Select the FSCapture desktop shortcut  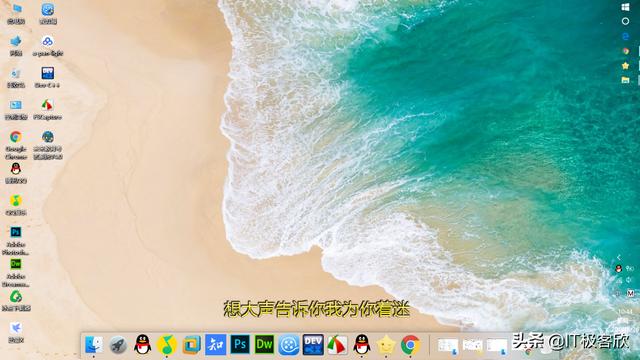click(47, 109)
